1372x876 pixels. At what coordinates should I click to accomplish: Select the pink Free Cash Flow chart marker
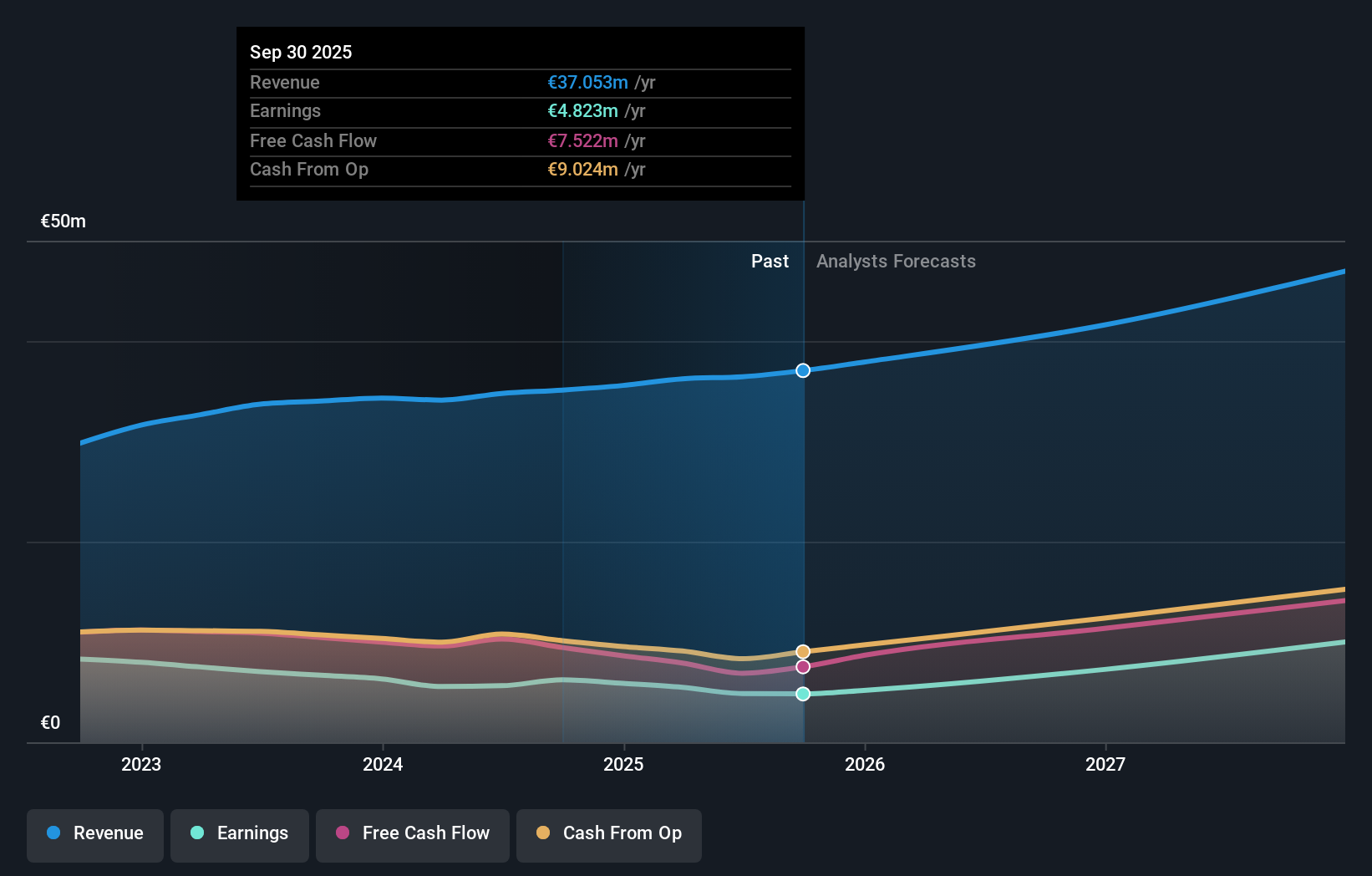803,666
